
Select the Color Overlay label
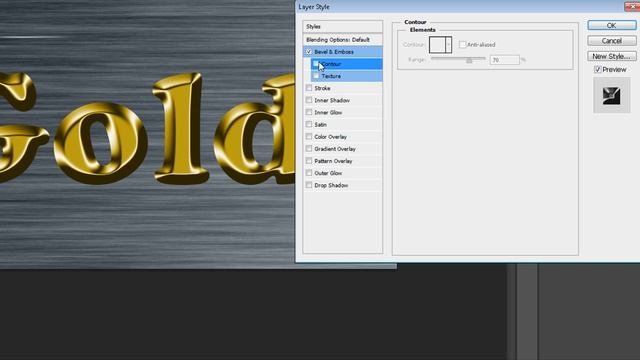tap(331, 137)
